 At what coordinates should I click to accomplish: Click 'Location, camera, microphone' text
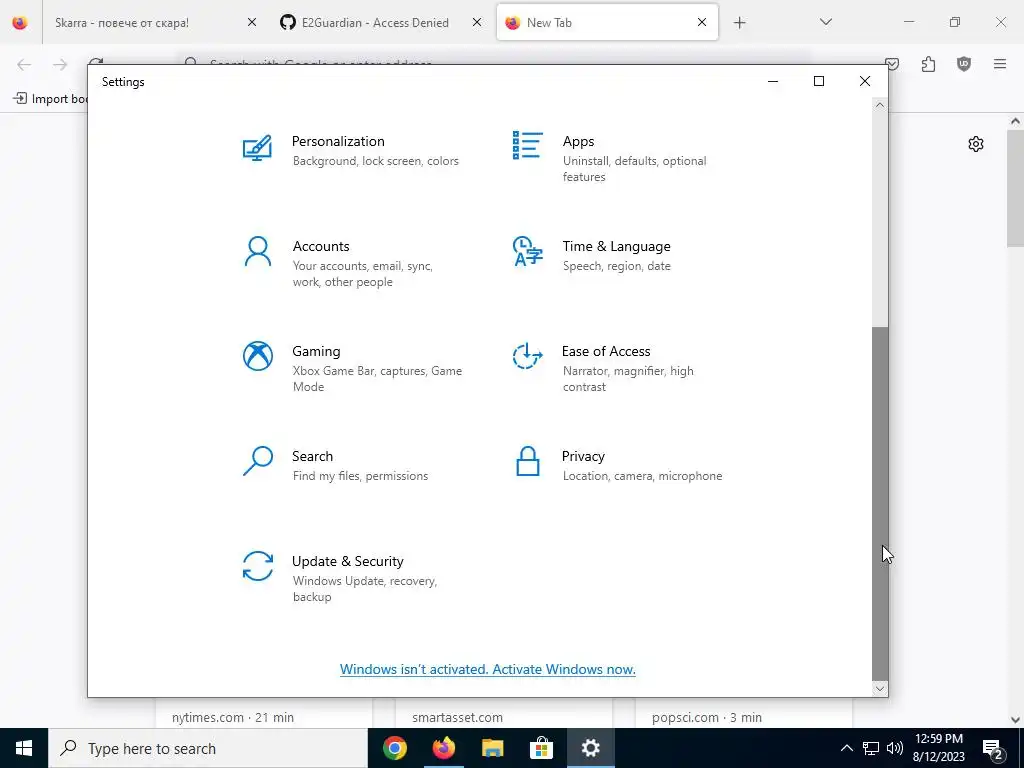[643, 475]
